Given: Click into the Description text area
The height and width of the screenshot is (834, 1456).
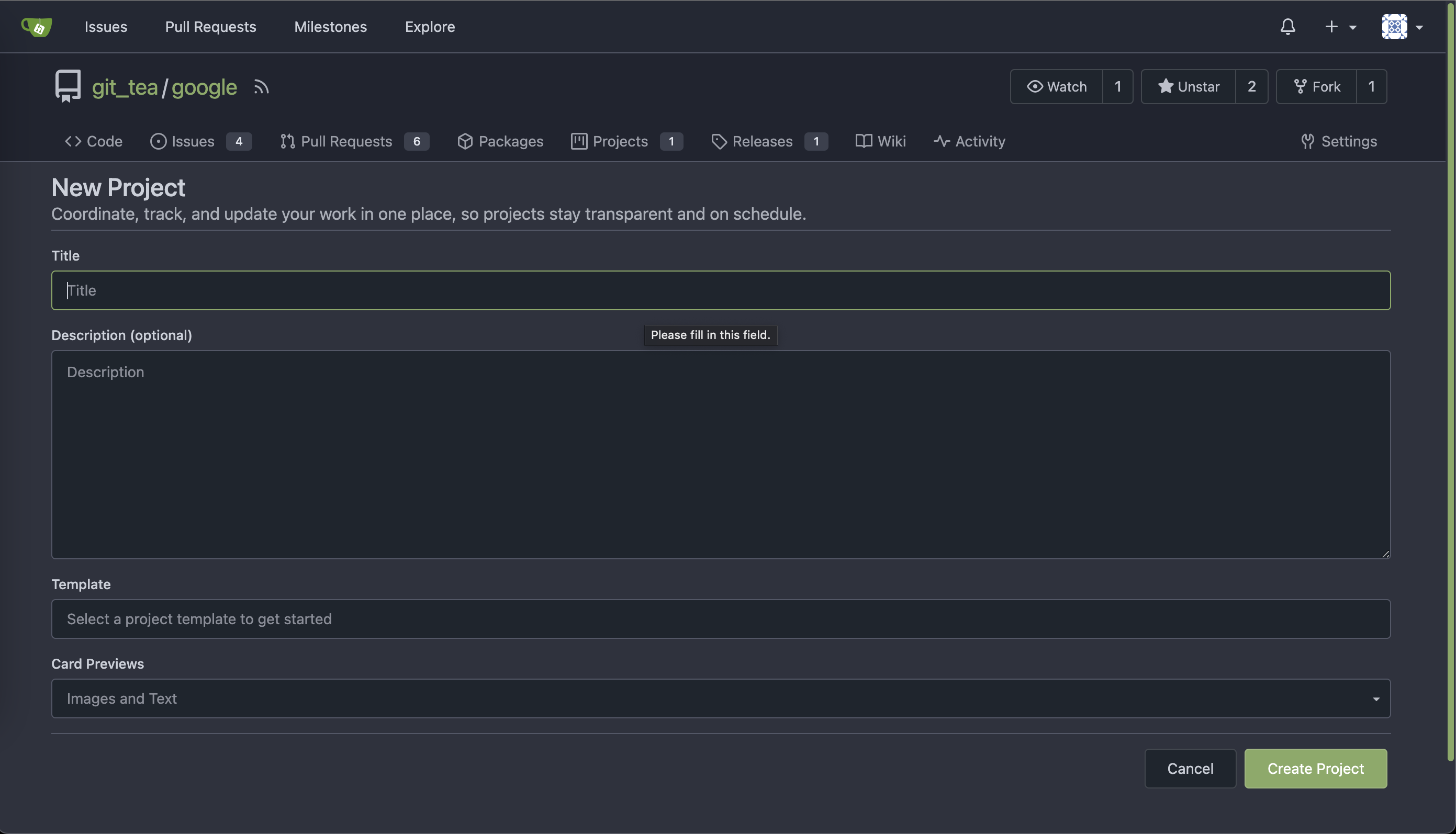Looking at the screenshot, I should (x=721, y=455).
